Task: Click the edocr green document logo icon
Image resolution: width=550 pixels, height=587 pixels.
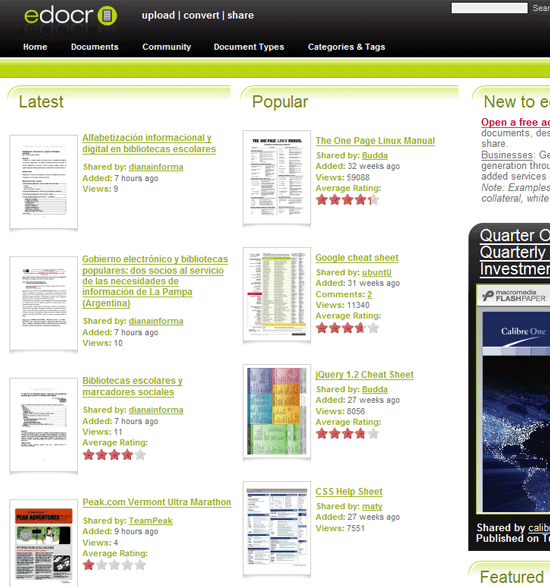Action: point(107,16)
